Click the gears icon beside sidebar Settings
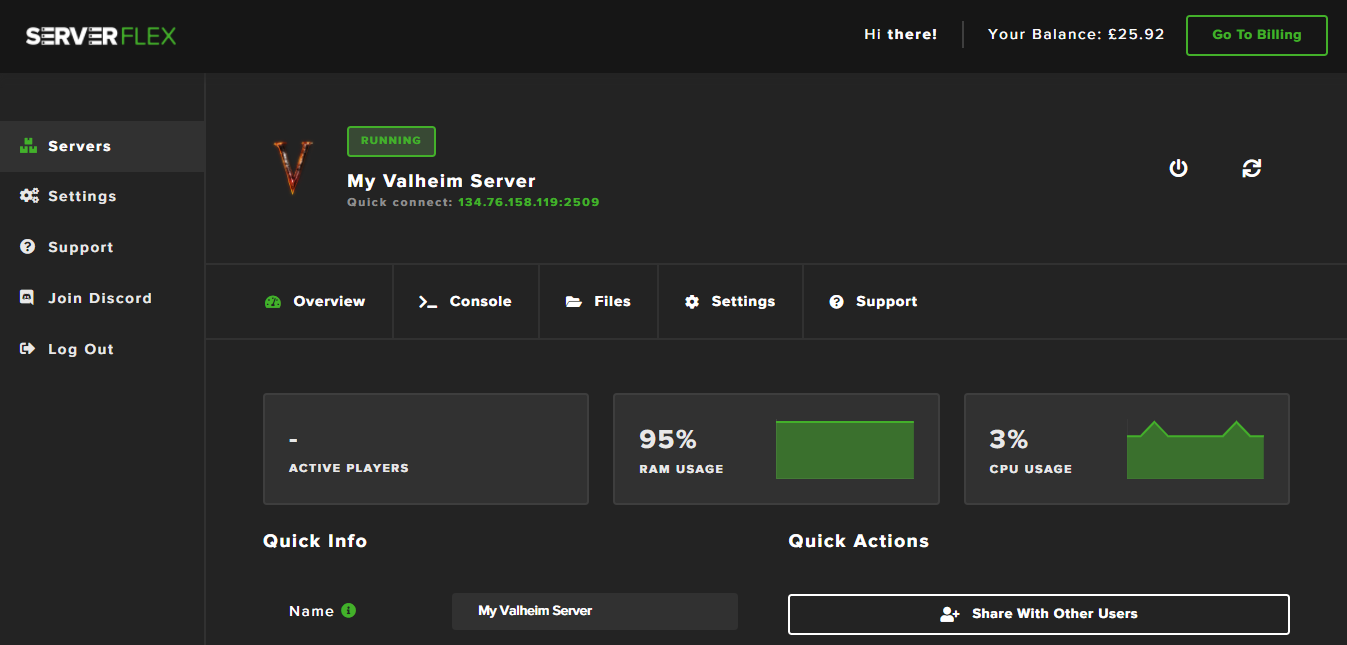The image size is (1347, 645). pos(29,196)
